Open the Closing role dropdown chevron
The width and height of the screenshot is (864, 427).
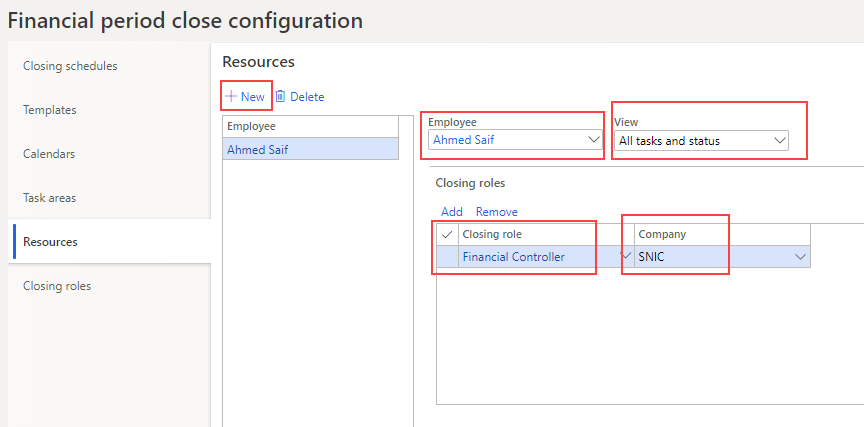pos(627,257)
